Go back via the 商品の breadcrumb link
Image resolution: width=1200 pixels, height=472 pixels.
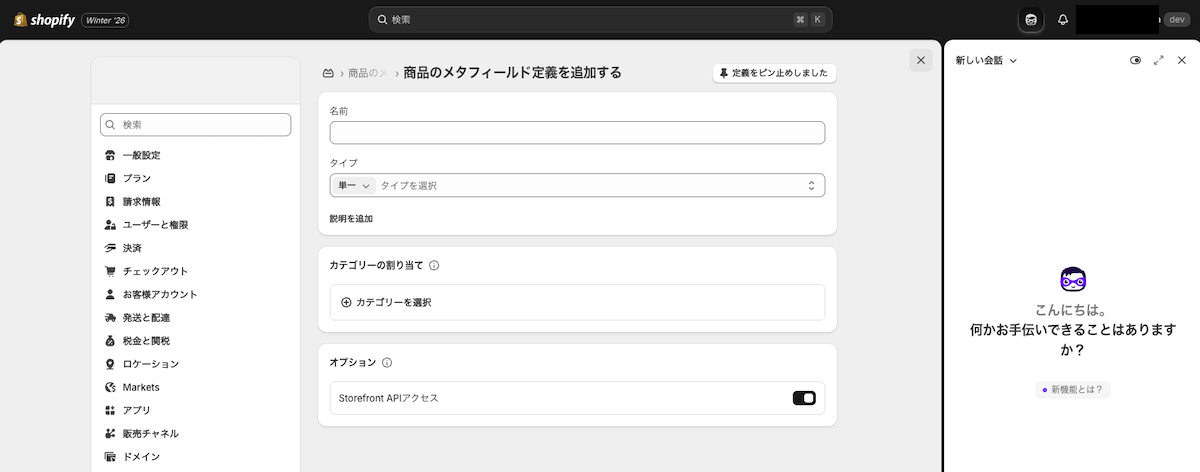tap(368, 73)
